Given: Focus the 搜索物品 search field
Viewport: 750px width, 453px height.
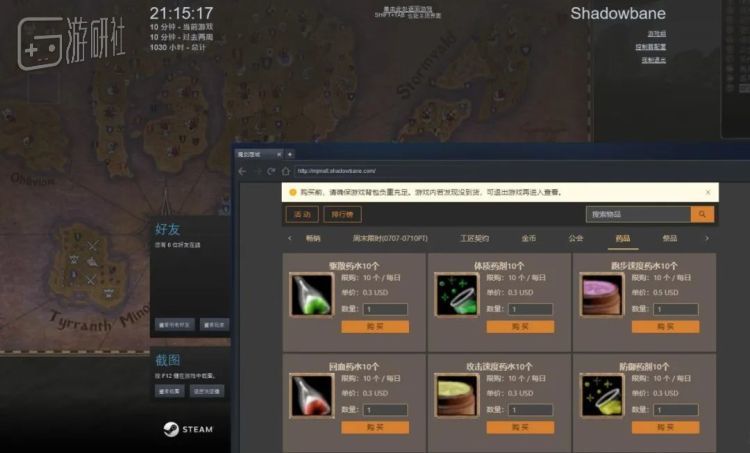Looking at the screenshot, I should [x=638, y=214].
